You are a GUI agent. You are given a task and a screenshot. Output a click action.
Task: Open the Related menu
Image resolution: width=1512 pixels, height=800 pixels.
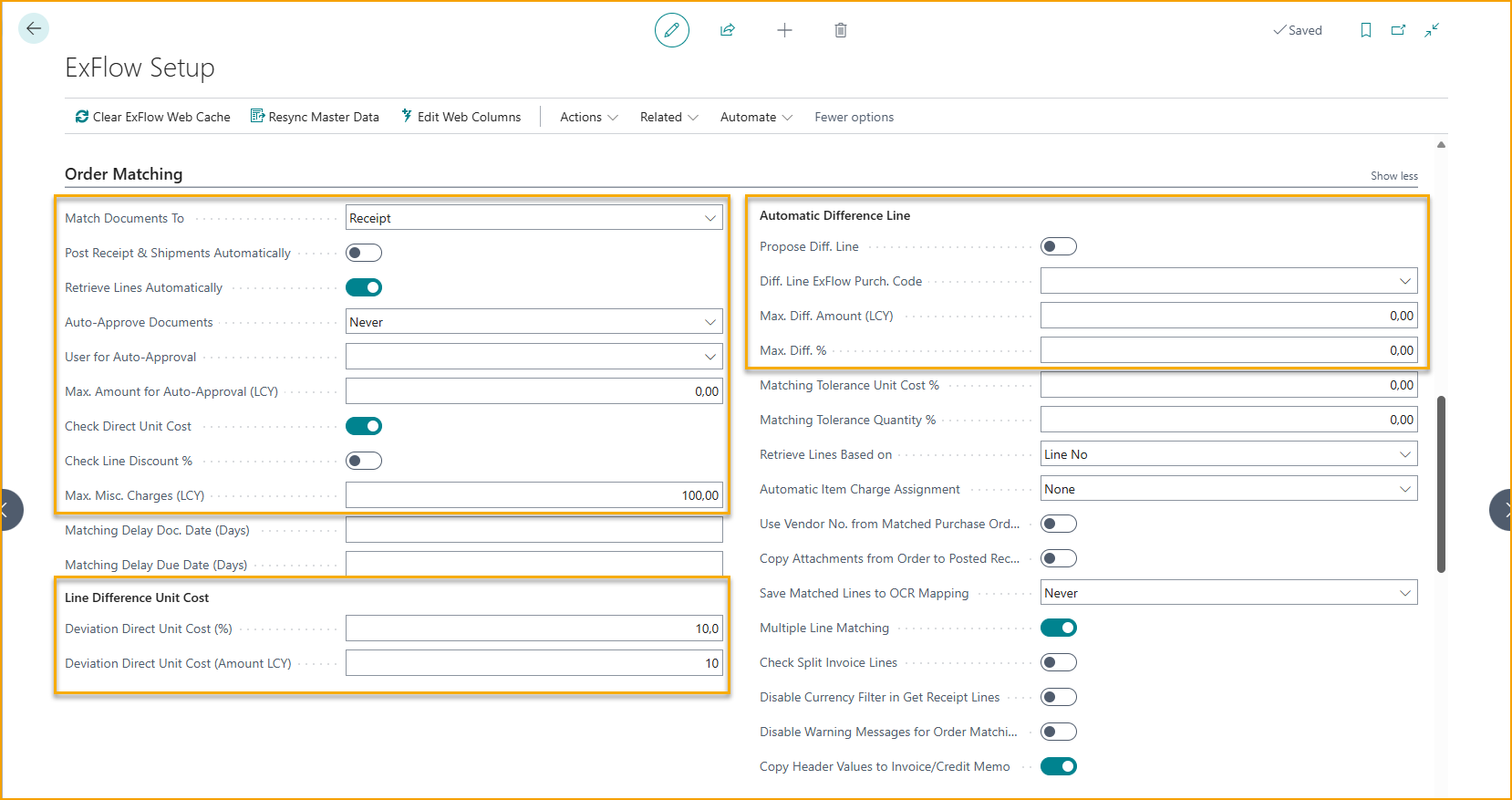click(669, 117)
